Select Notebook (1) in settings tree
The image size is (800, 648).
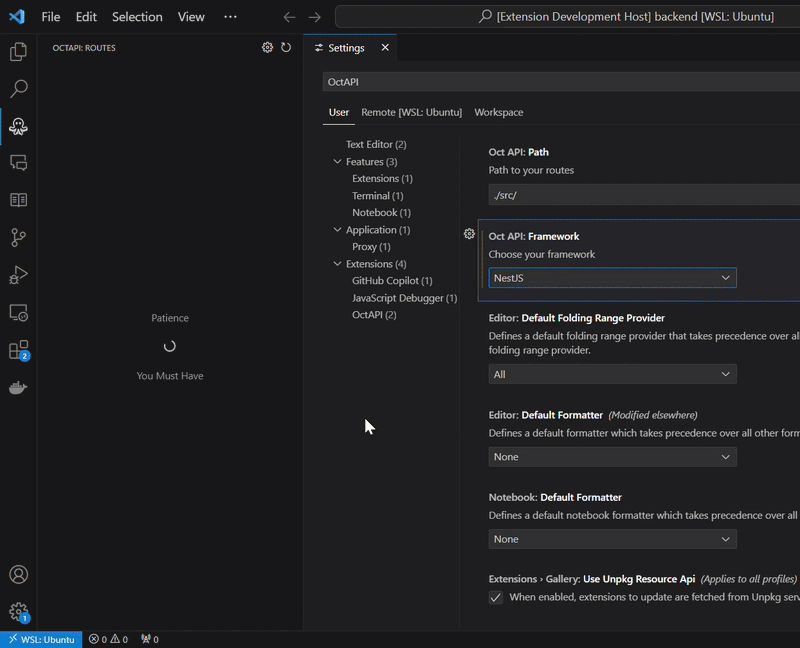coord(381,213)
